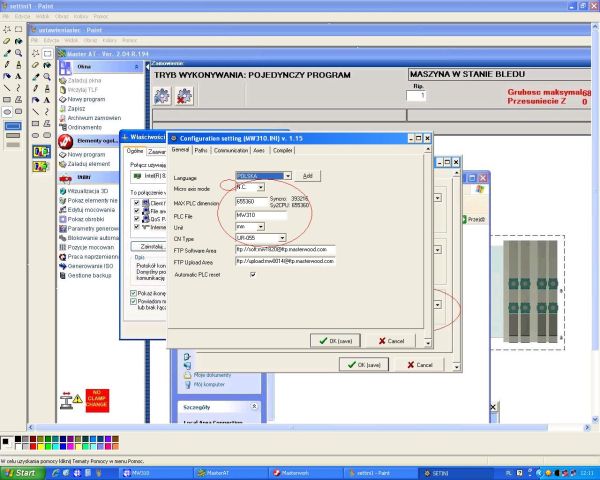Viewport: 600px width, 480px height.
Task: Collapse the Szczegóły panel chevron
Action: [x=254, y=406]
